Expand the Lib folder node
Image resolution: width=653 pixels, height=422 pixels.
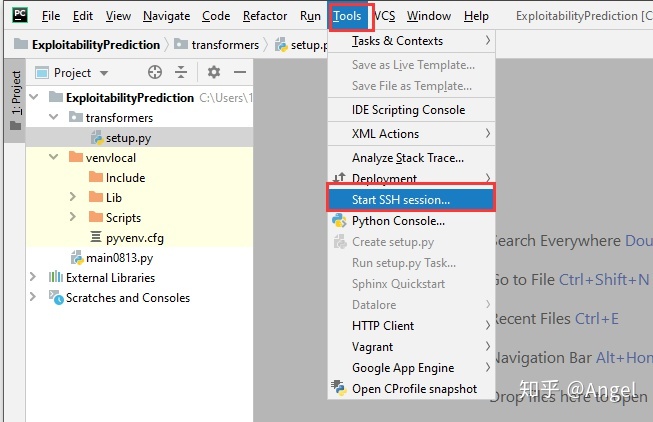click(x=73, y=197)
